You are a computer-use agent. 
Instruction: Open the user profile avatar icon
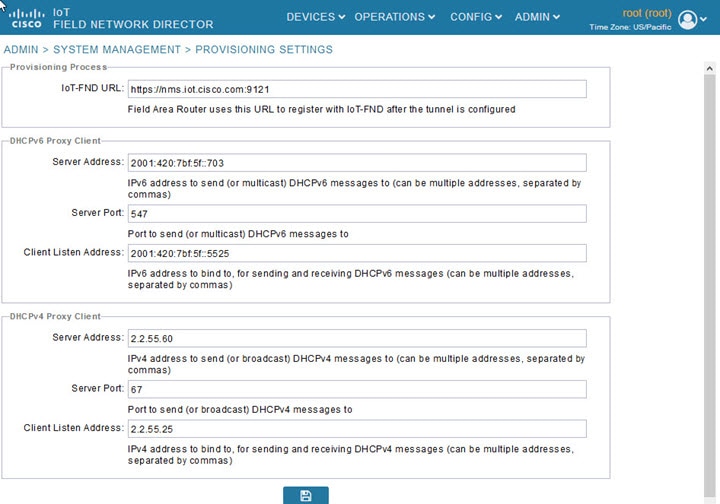pyautogui.click(x=687, y=19)
